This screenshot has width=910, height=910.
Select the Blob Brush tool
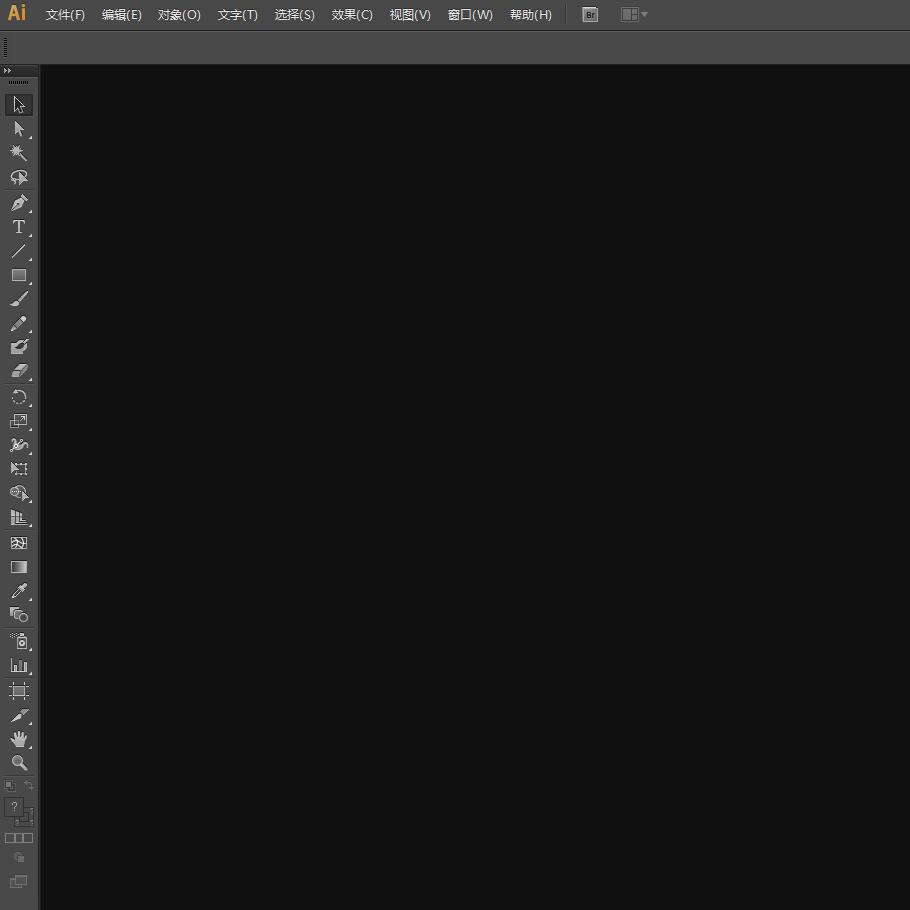click(x=19, y=347)
